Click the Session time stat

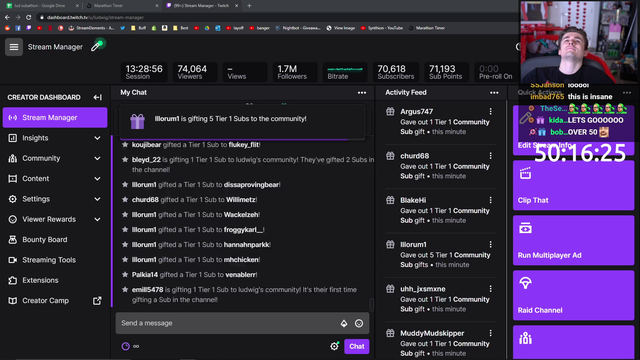tap(144, 72)
